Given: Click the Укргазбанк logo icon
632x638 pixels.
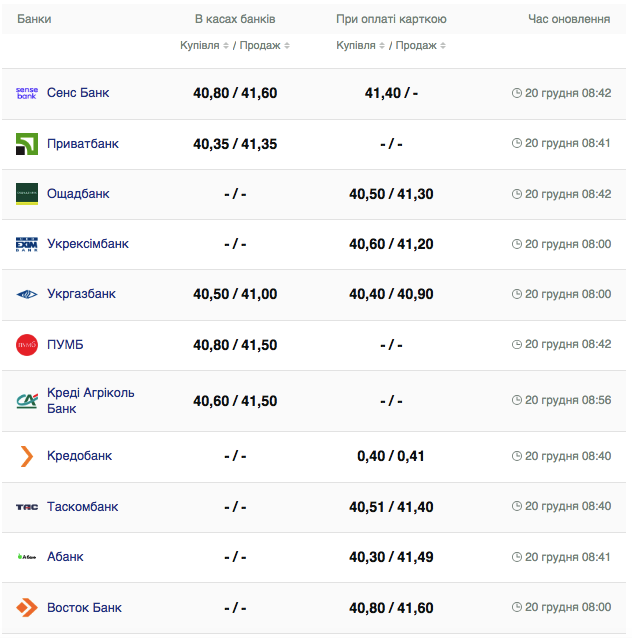Looking at the screenshot, I should pyautogui.click(x=27, y=294).
